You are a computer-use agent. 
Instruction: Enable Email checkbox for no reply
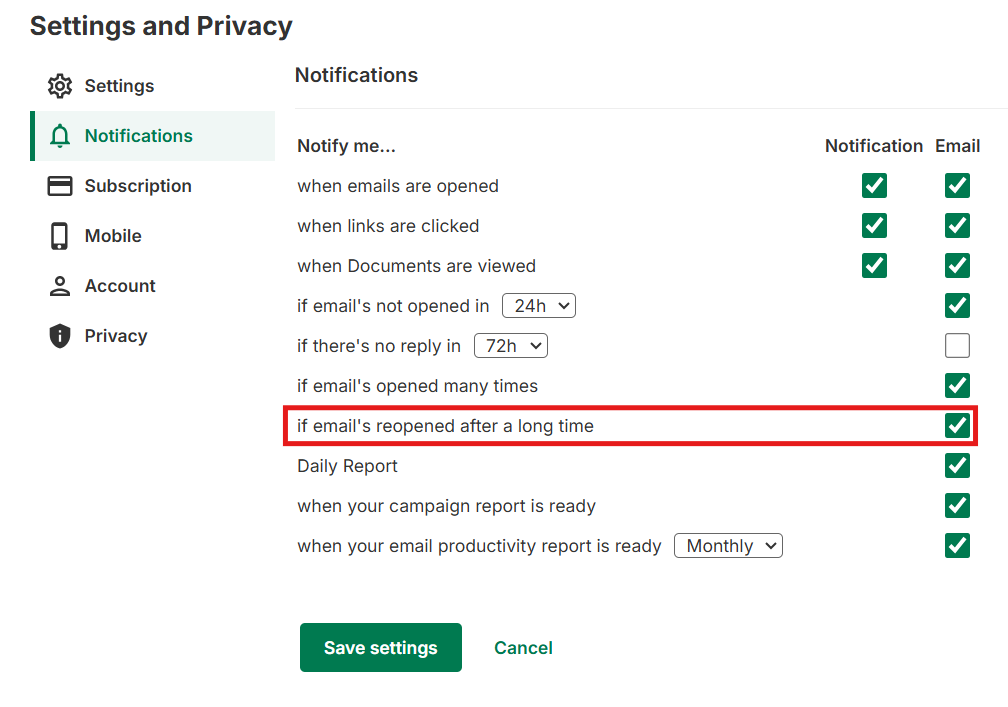957,346
